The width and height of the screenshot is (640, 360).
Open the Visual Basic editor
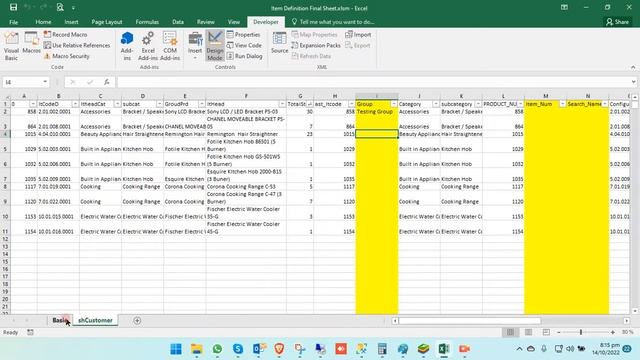pyautogui.click(x=11, y=46)
